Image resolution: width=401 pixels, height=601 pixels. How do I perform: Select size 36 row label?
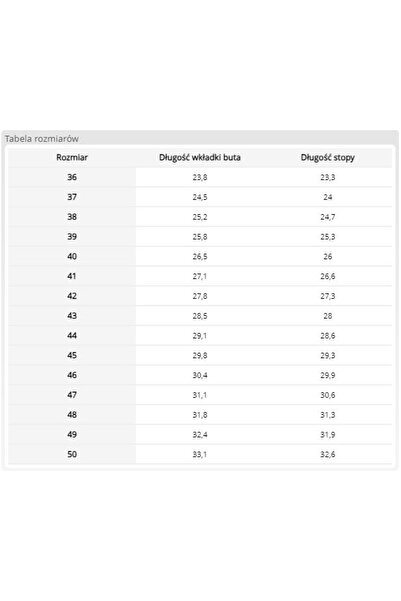click(x=72, y=177)
